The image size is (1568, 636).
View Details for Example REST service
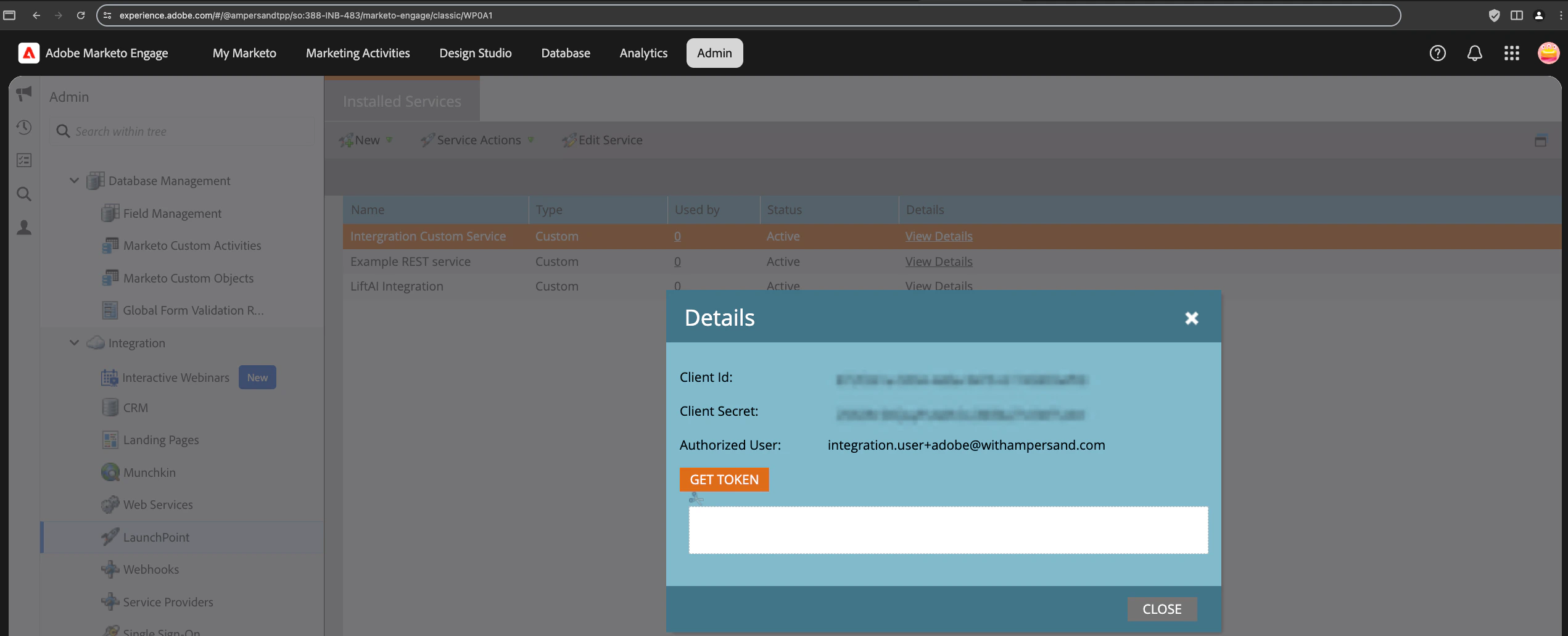939,262
